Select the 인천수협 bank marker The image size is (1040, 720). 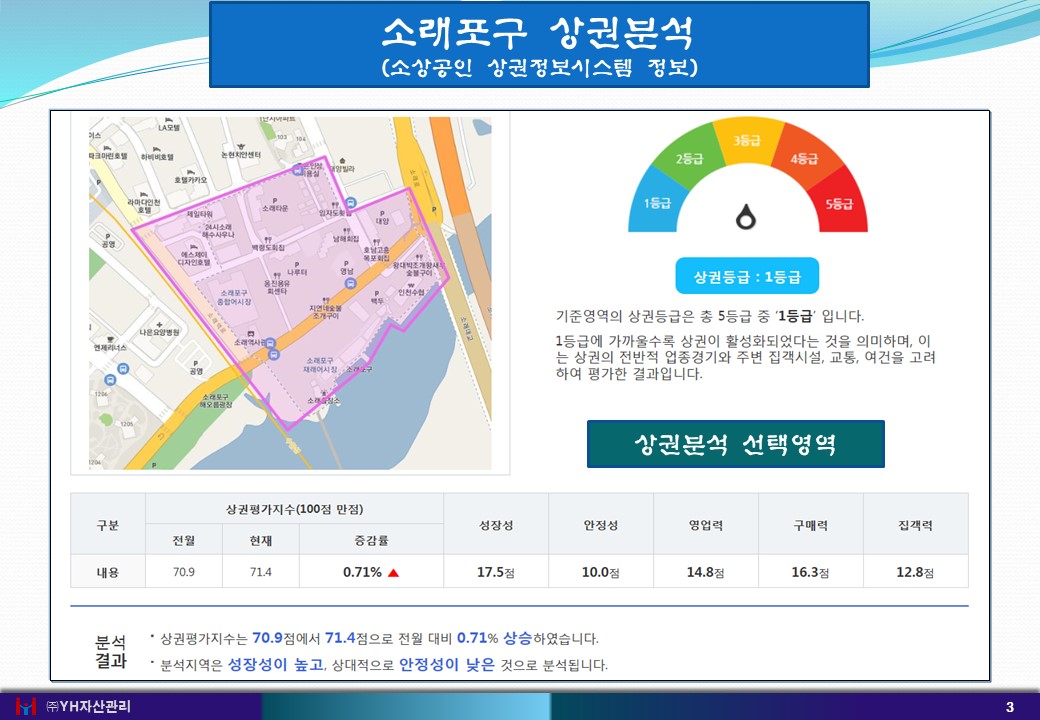pos(411,285)
